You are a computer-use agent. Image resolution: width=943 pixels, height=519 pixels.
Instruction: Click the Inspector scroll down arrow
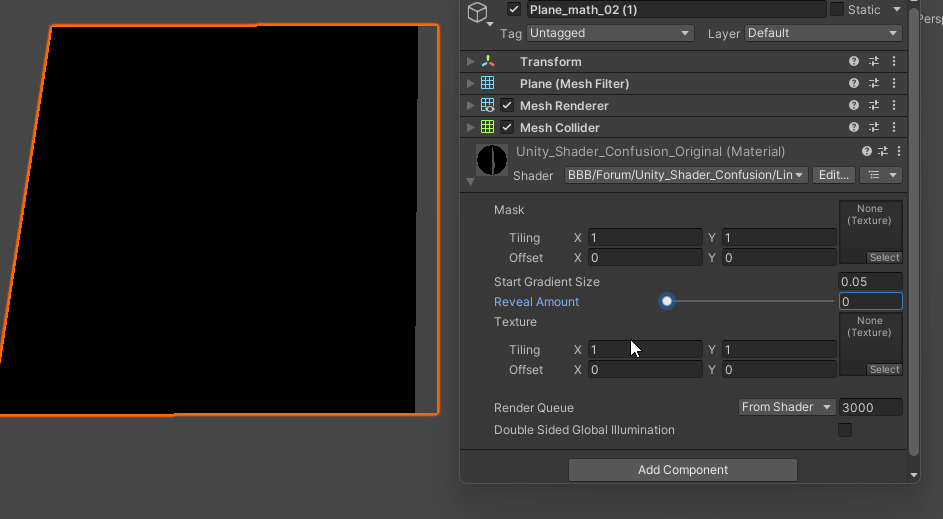click(914, 475)
